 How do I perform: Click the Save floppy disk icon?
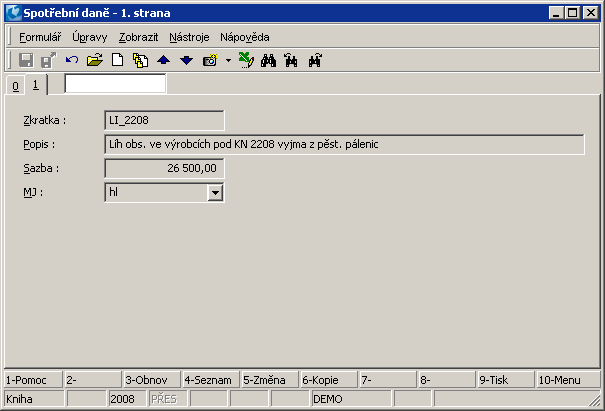(26, 61)
